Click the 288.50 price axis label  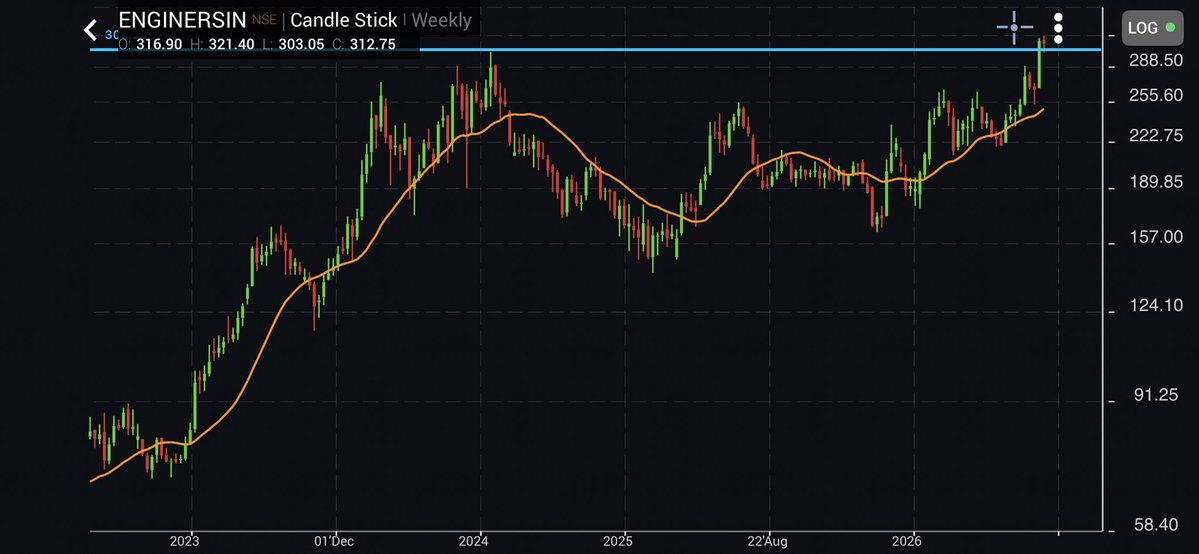[1156, 60]
